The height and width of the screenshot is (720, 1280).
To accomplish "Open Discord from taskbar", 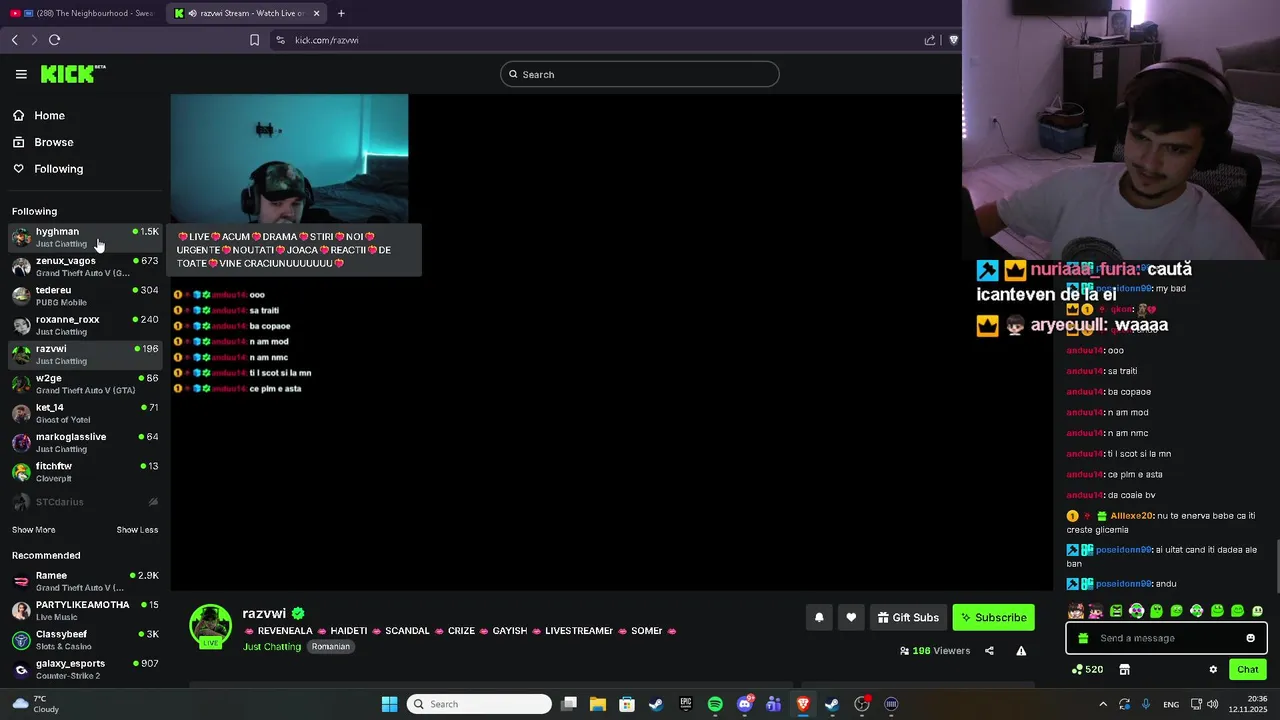I will pyautogui.click(x=745, y=704).
